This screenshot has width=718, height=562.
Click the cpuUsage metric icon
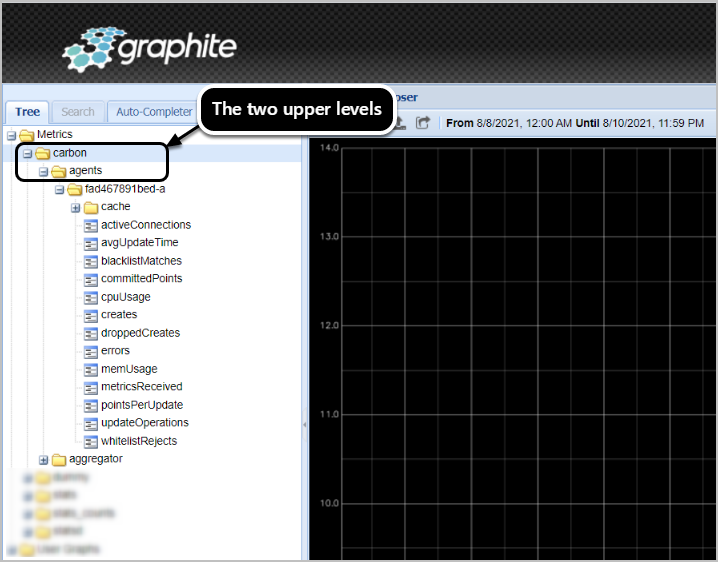(x=91, y=297)
